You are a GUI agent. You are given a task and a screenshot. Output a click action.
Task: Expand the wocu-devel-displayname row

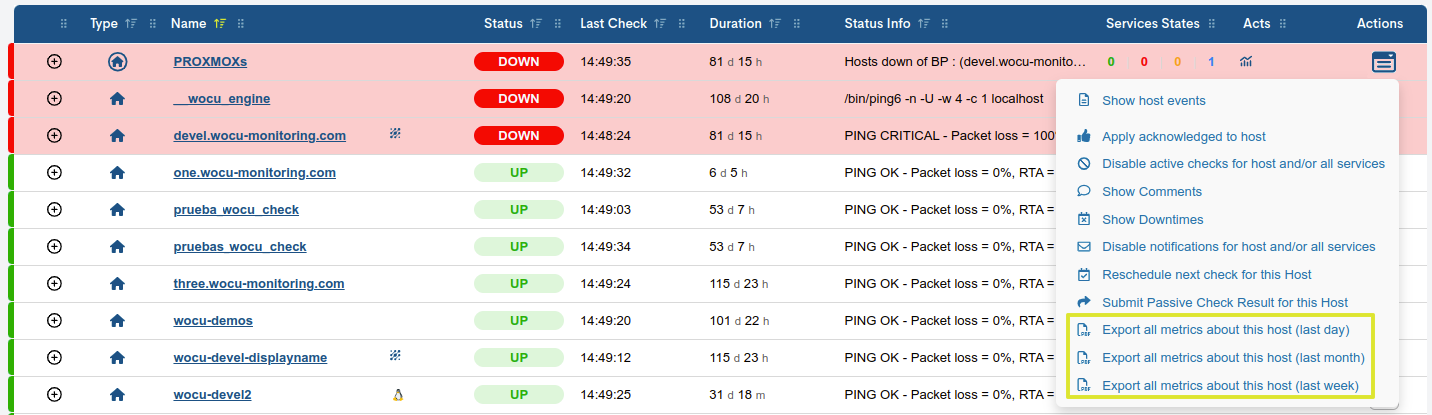(55, 358)
